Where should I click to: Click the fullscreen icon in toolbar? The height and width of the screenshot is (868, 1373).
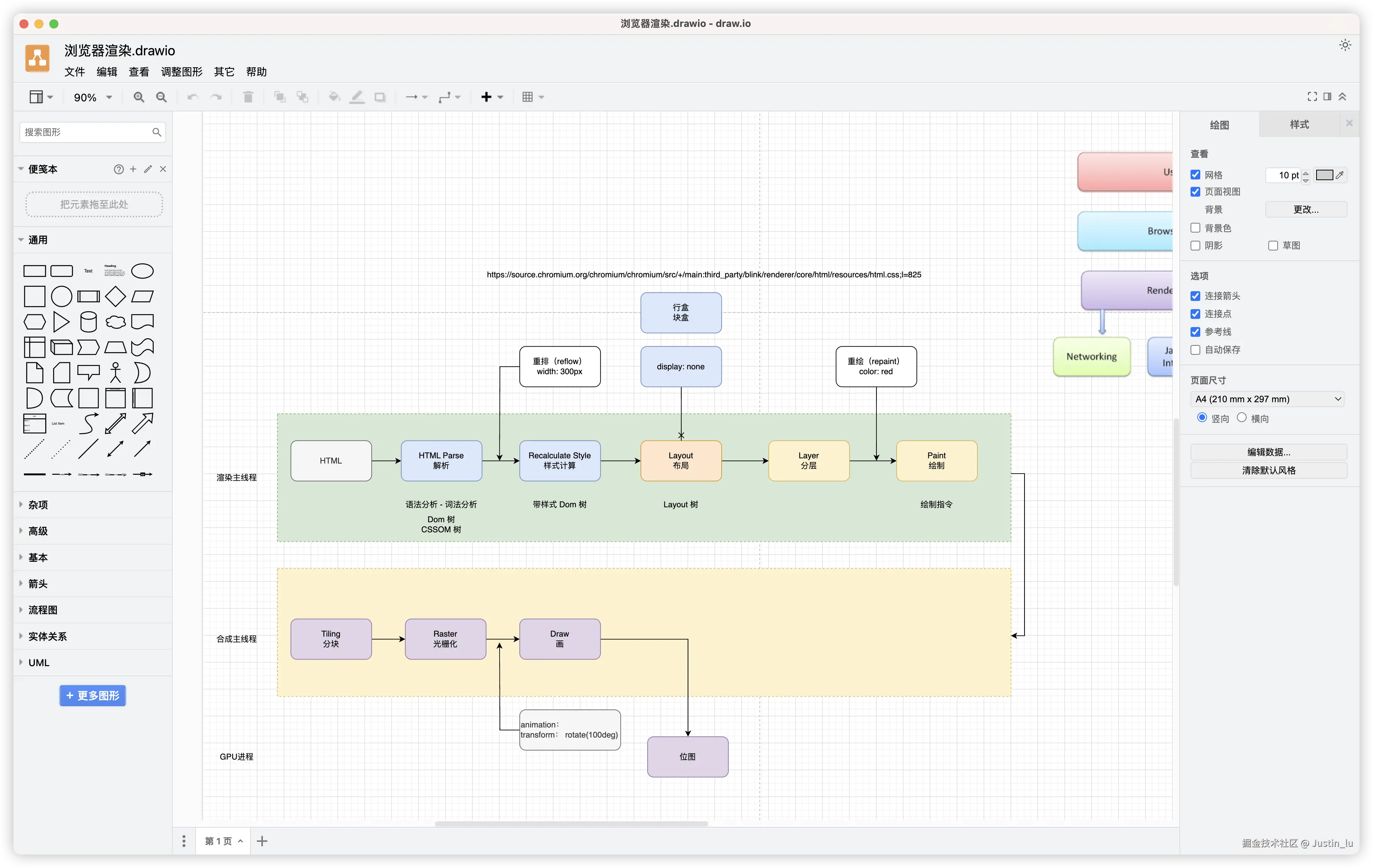pyautogui.click(x=1312, y=97)
